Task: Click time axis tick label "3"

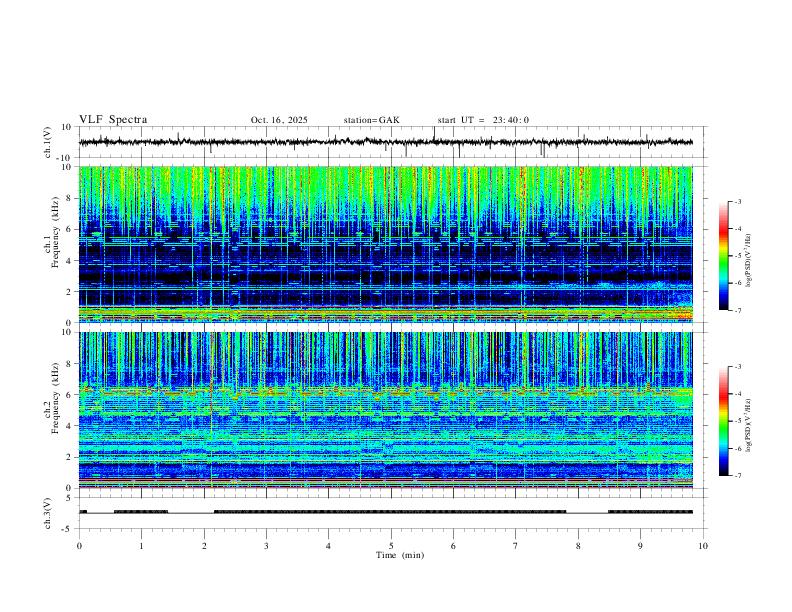Action: pyautogui.click(x=266, y=546)
